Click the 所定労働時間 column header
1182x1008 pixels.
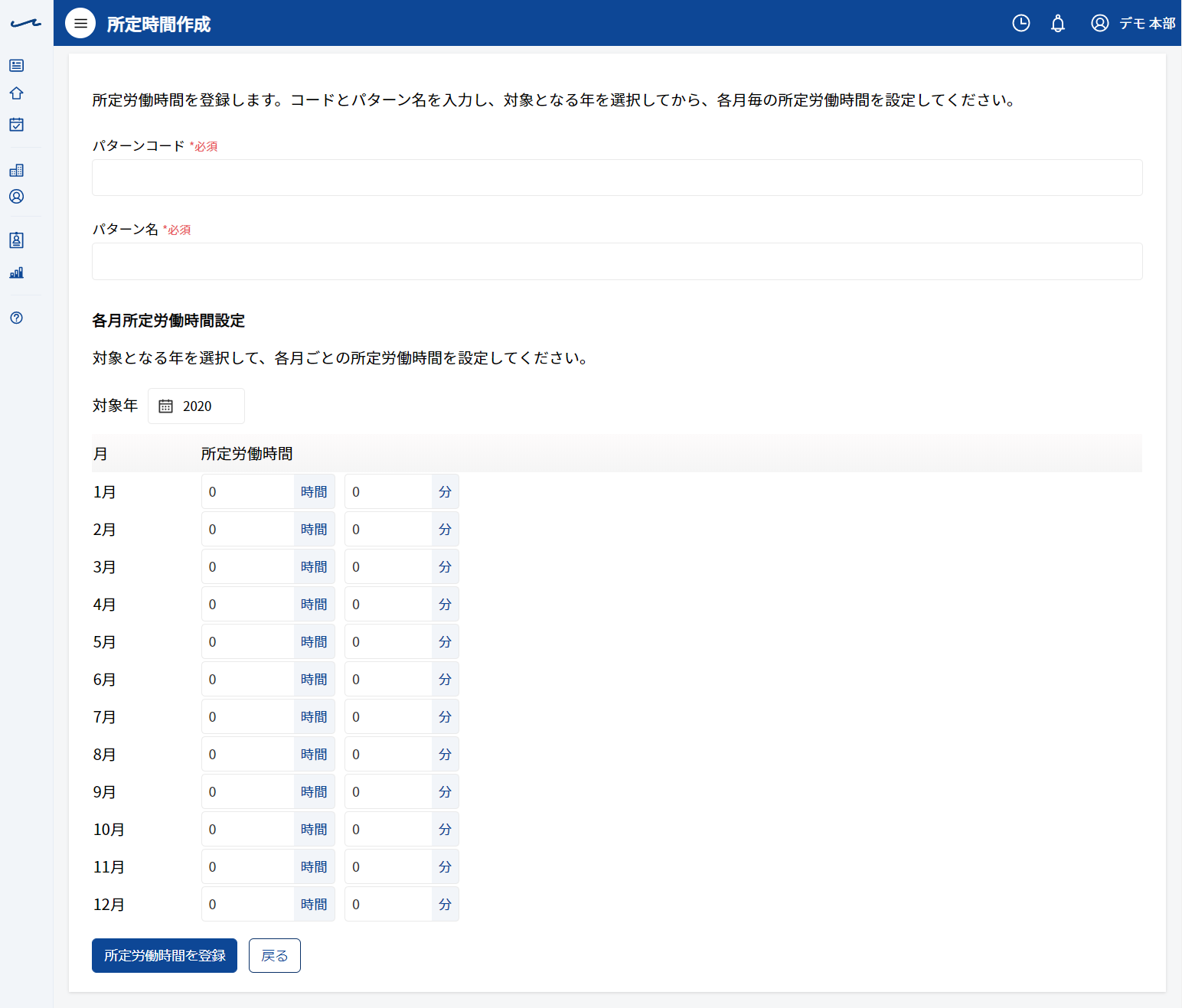247,454
